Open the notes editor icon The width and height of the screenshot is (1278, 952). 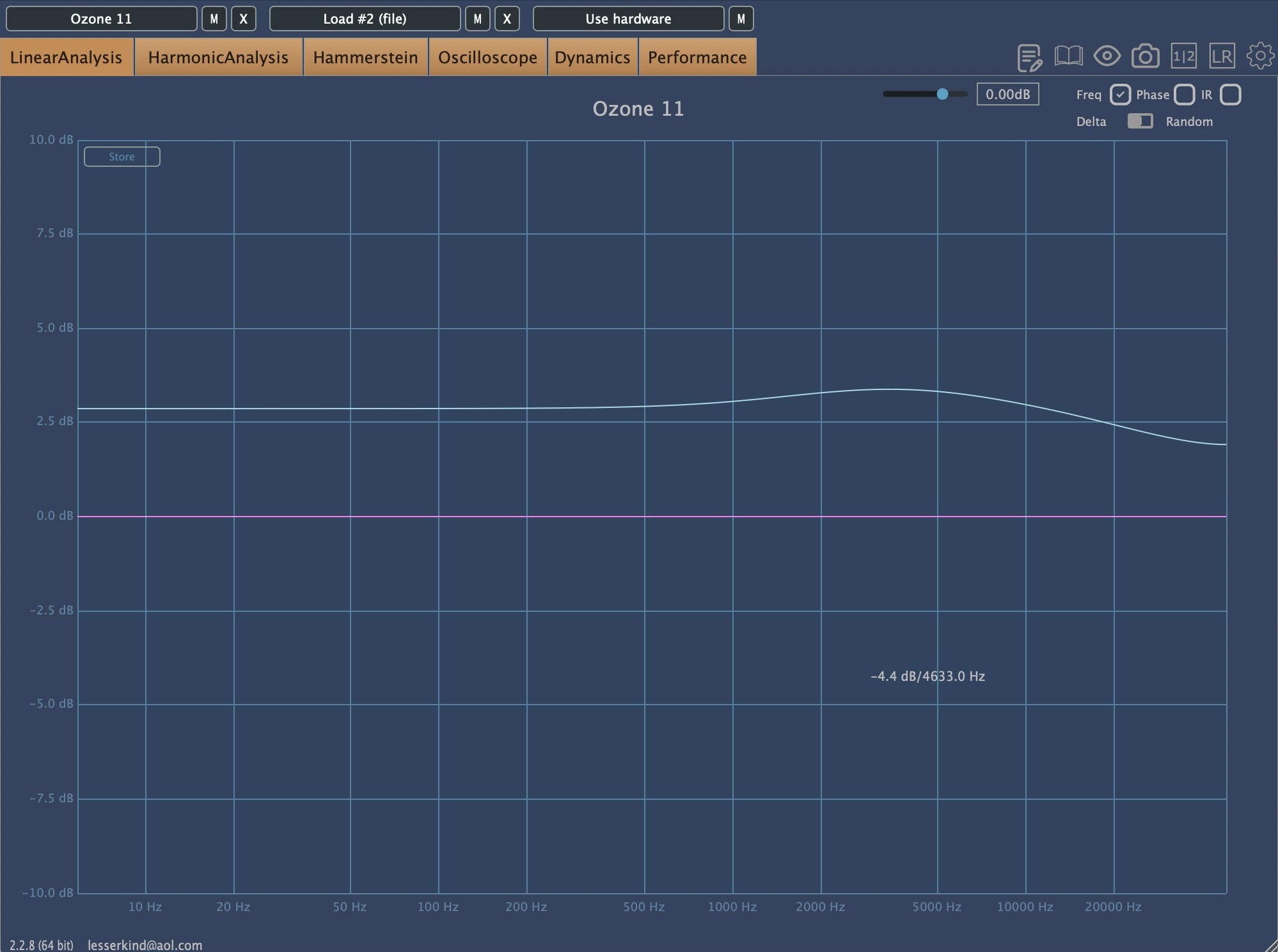point(1030,58)
